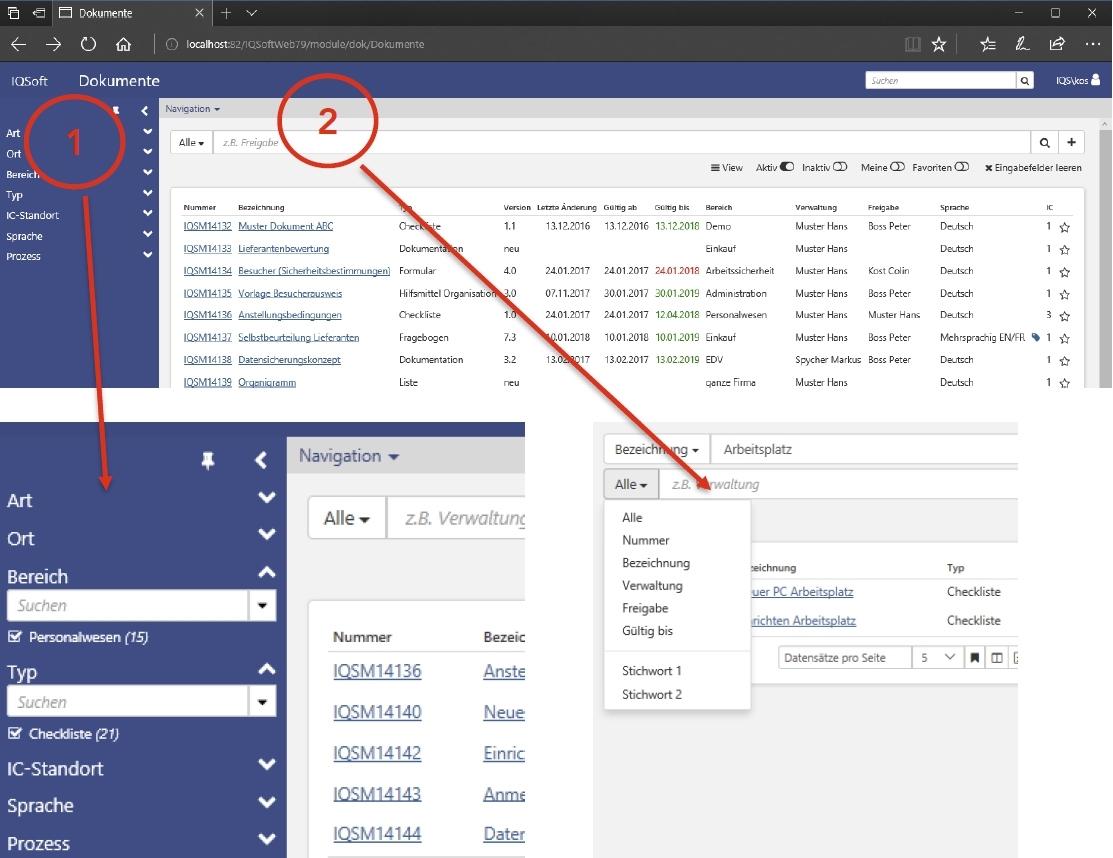Screen dimensions: 1113x858
Task: Choose Stichwort 1 from the open menu
Action: [x=651, y=671]
